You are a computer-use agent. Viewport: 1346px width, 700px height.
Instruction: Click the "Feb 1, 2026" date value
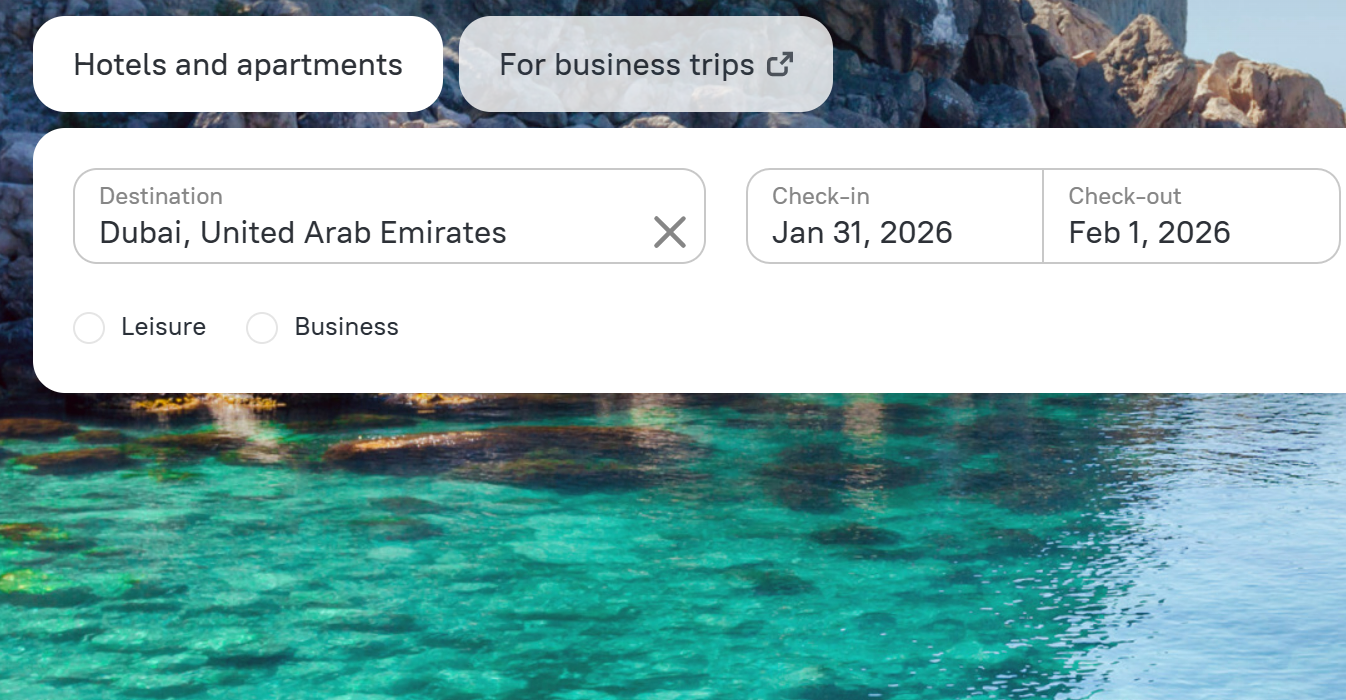point(1149,233)
